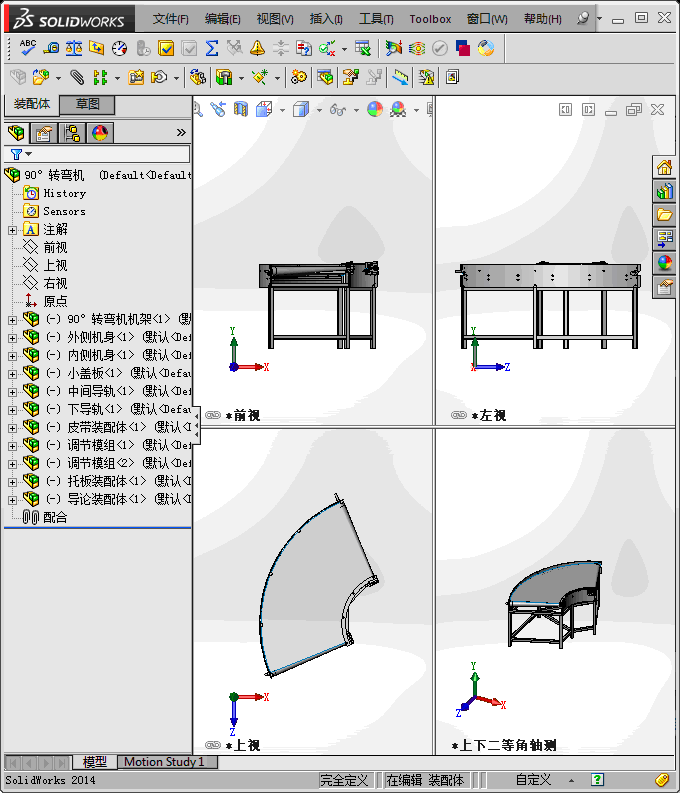Open Import Diagnostics warning triangle icon
The width and height of the screenshot is (680, 793).
tap(257, 48)
